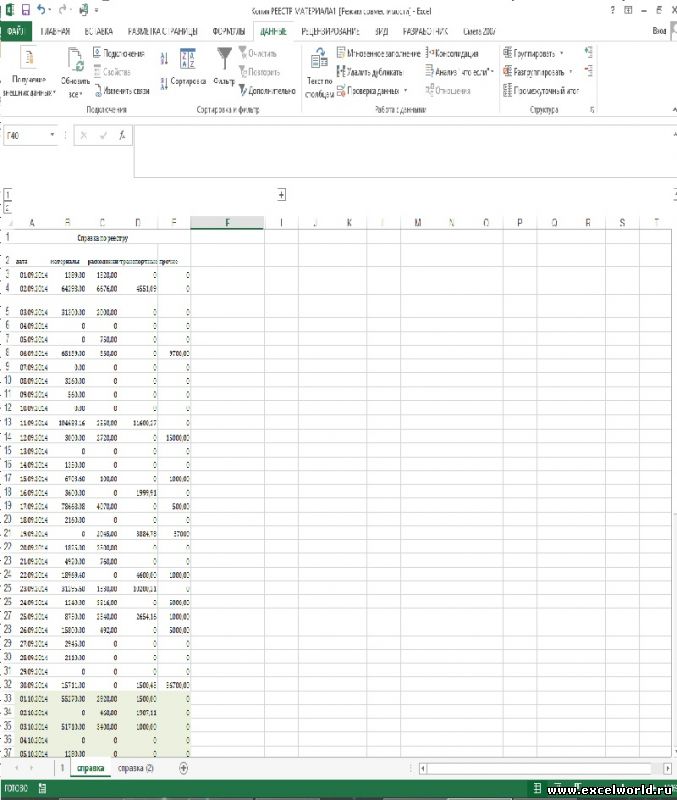Image resolution: width=677 pixels, height=800 pixels.
Task: Open the Group dropdown arrow
Action: point(562,53)
